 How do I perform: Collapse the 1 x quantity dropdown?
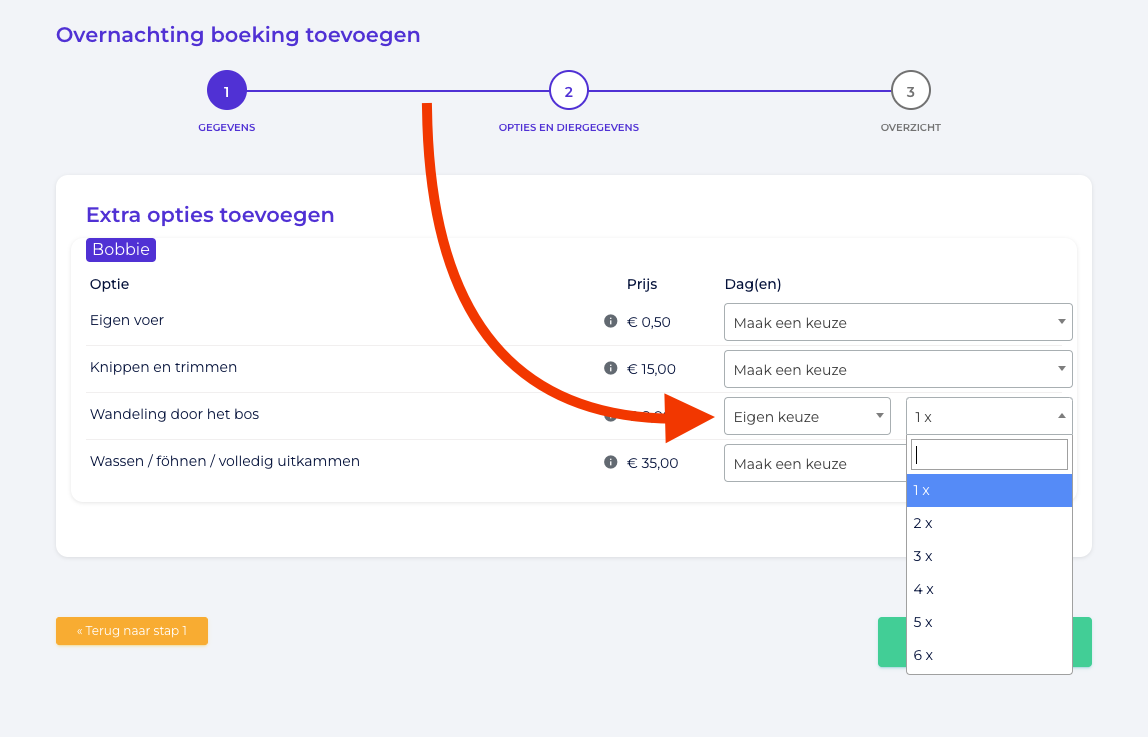point(989,416)
